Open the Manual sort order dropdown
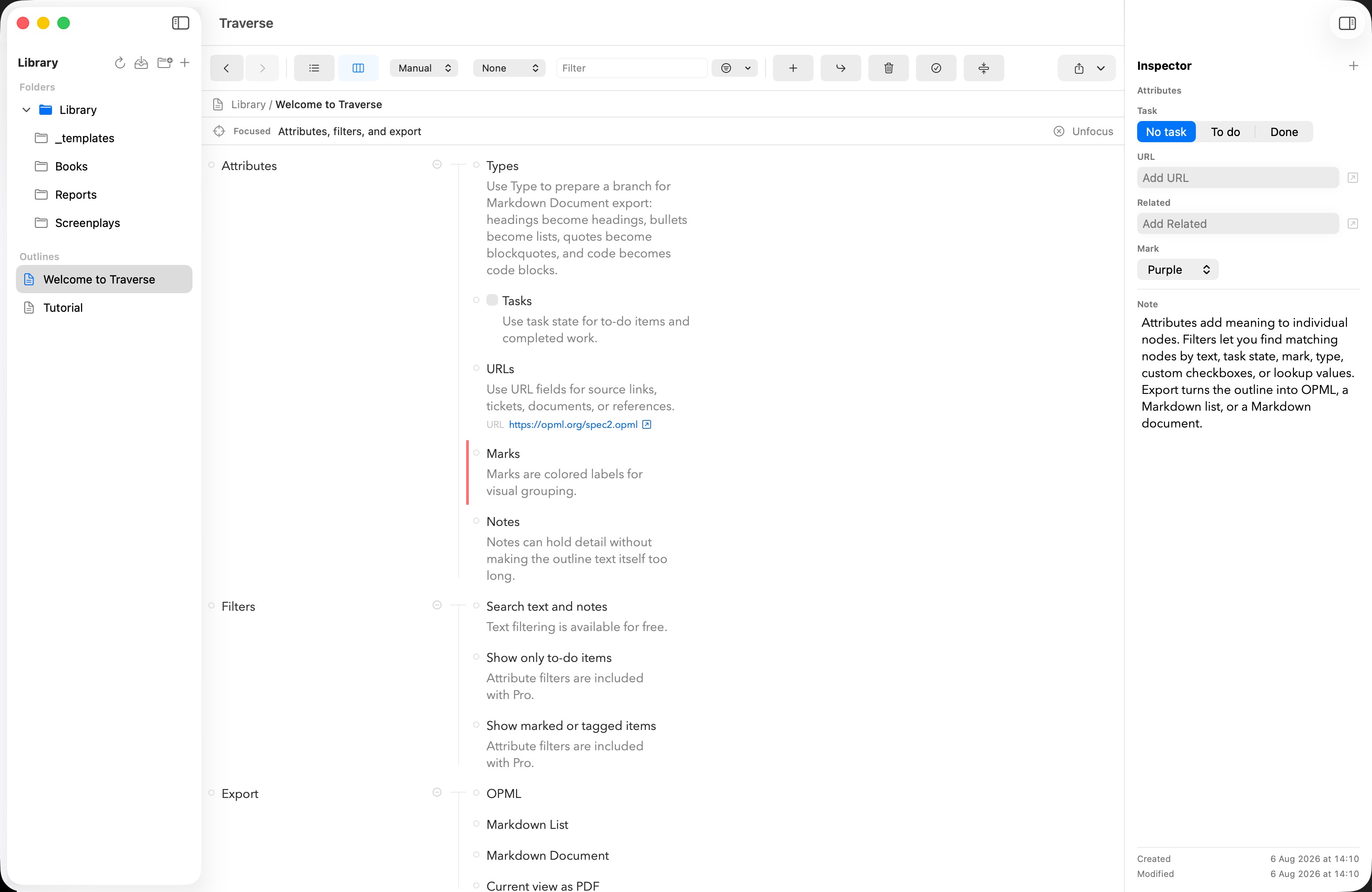Viewport: 1372px width, 892px height. pos(424,68)
